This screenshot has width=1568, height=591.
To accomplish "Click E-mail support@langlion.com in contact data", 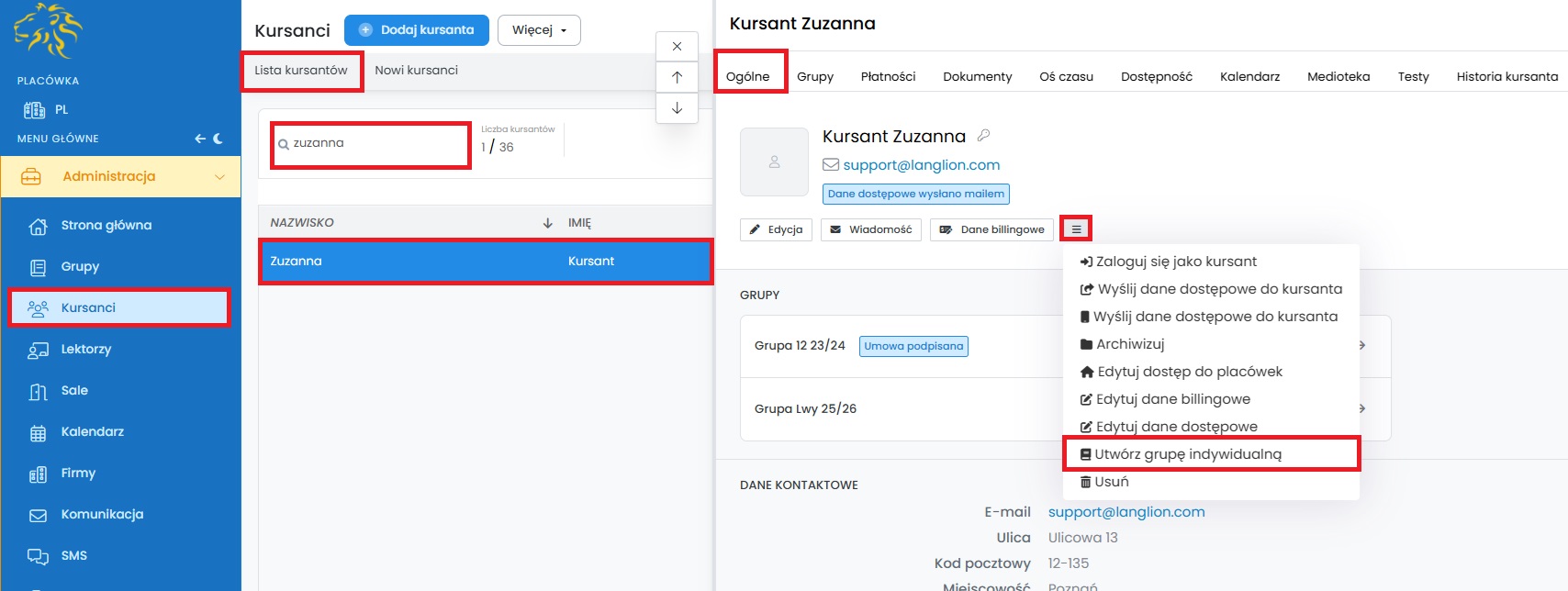I will pos(1126,512).
